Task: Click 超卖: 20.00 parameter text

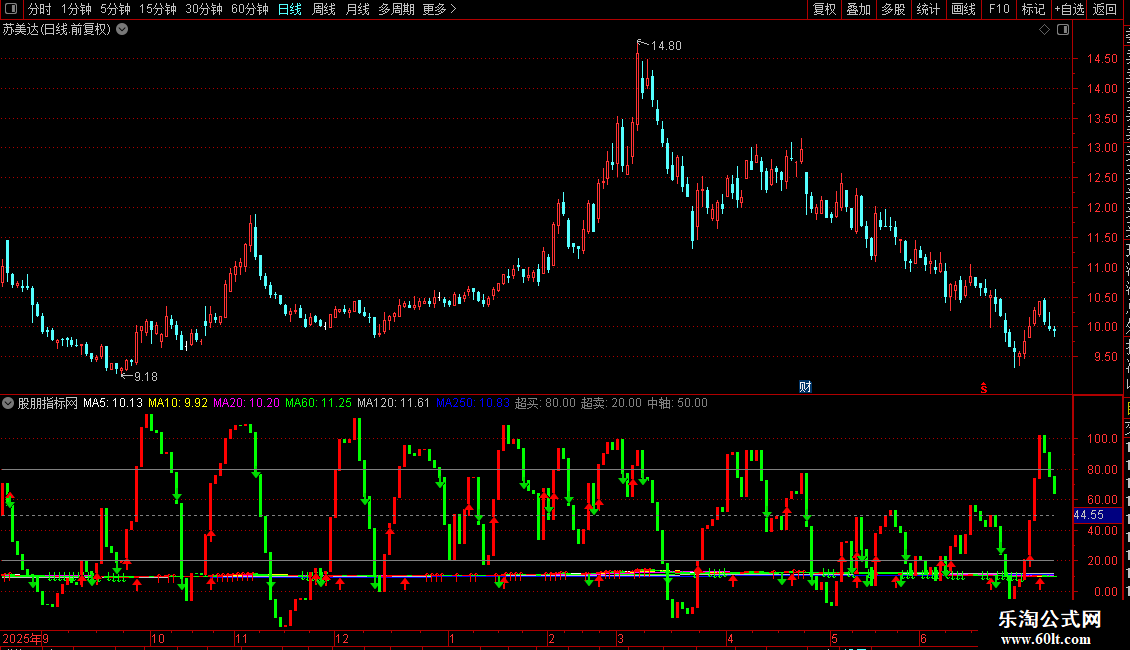Action: point(611,403)
